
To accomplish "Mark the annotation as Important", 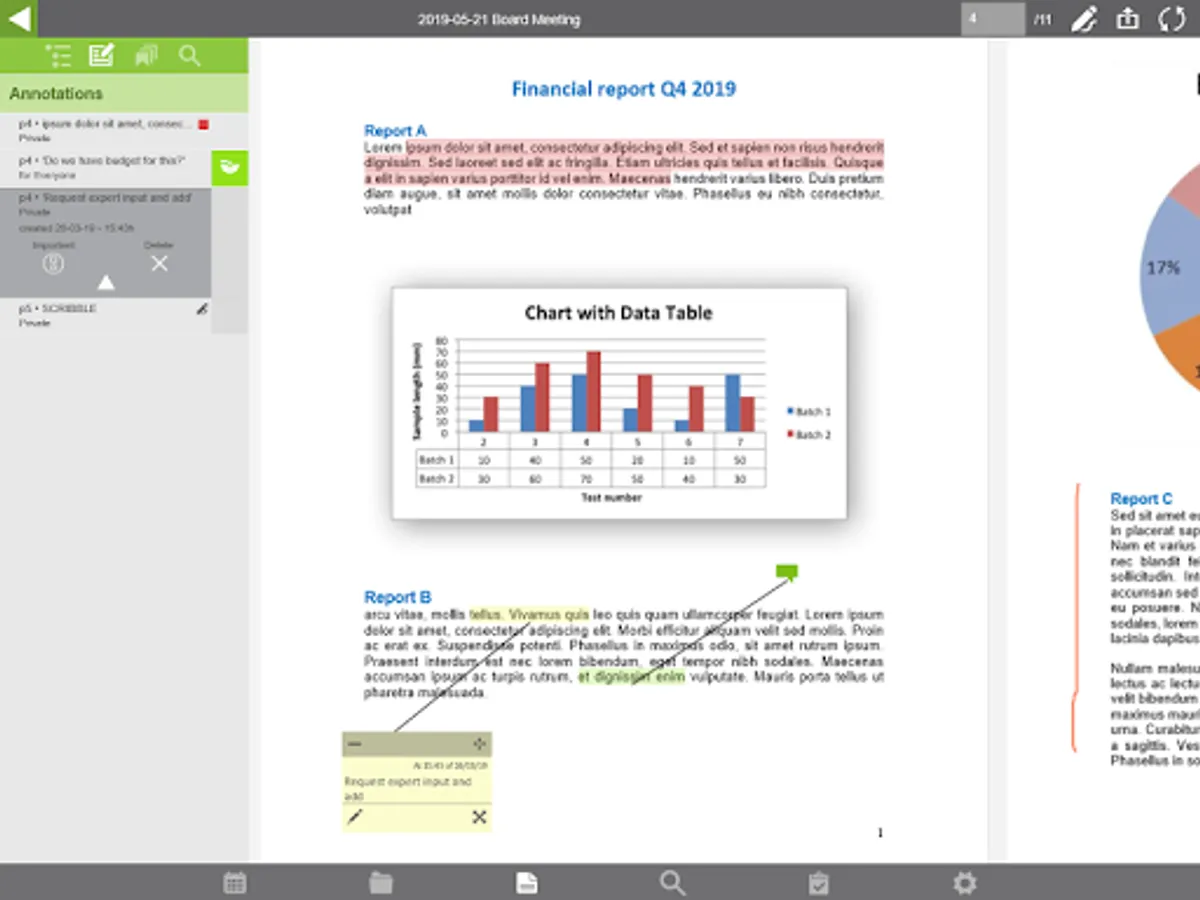I will [54, 264].
